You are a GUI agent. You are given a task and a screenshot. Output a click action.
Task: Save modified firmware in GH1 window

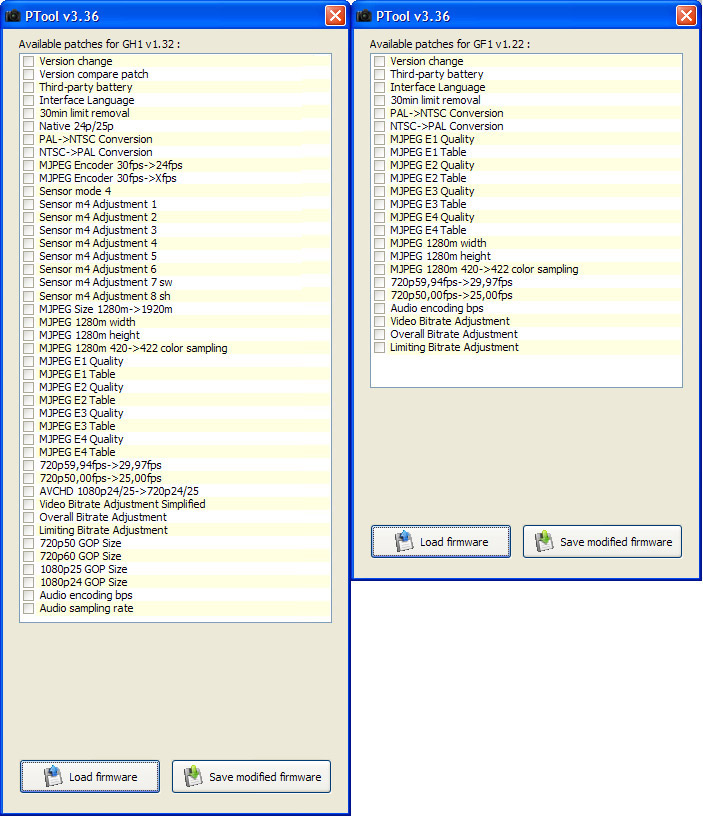click(x=251, y=776)
